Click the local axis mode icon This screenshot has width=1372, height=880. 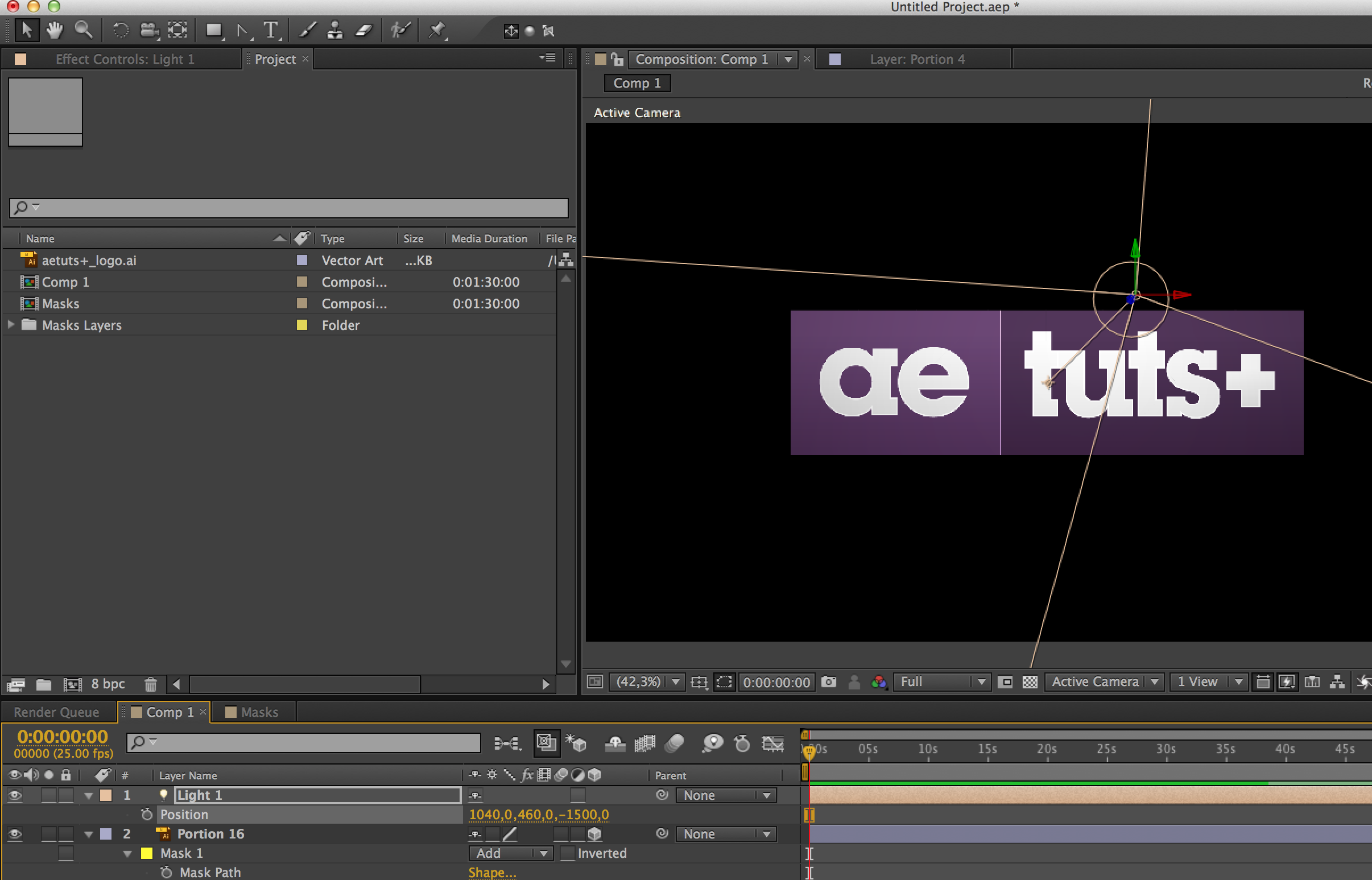point(511,31)
